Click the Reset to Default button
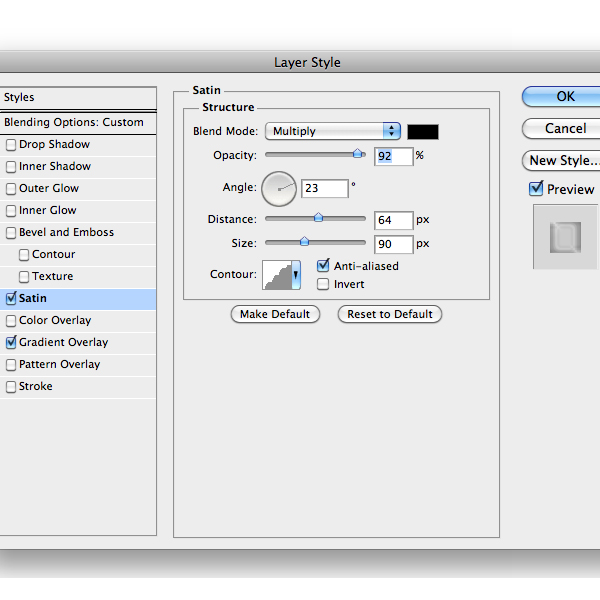This screenshot has width=600, height=600. 390,314
